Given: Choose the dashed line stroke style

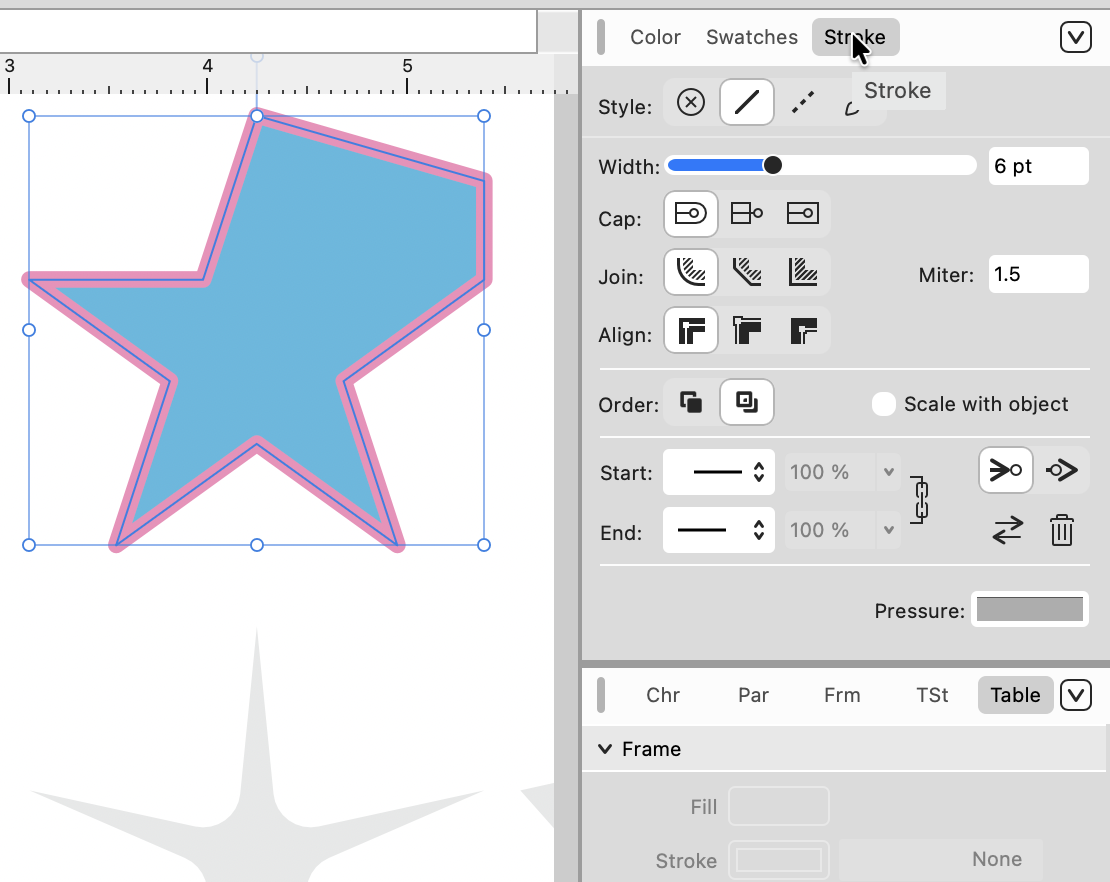Looking at the screenshot, I should coord(802,103).
